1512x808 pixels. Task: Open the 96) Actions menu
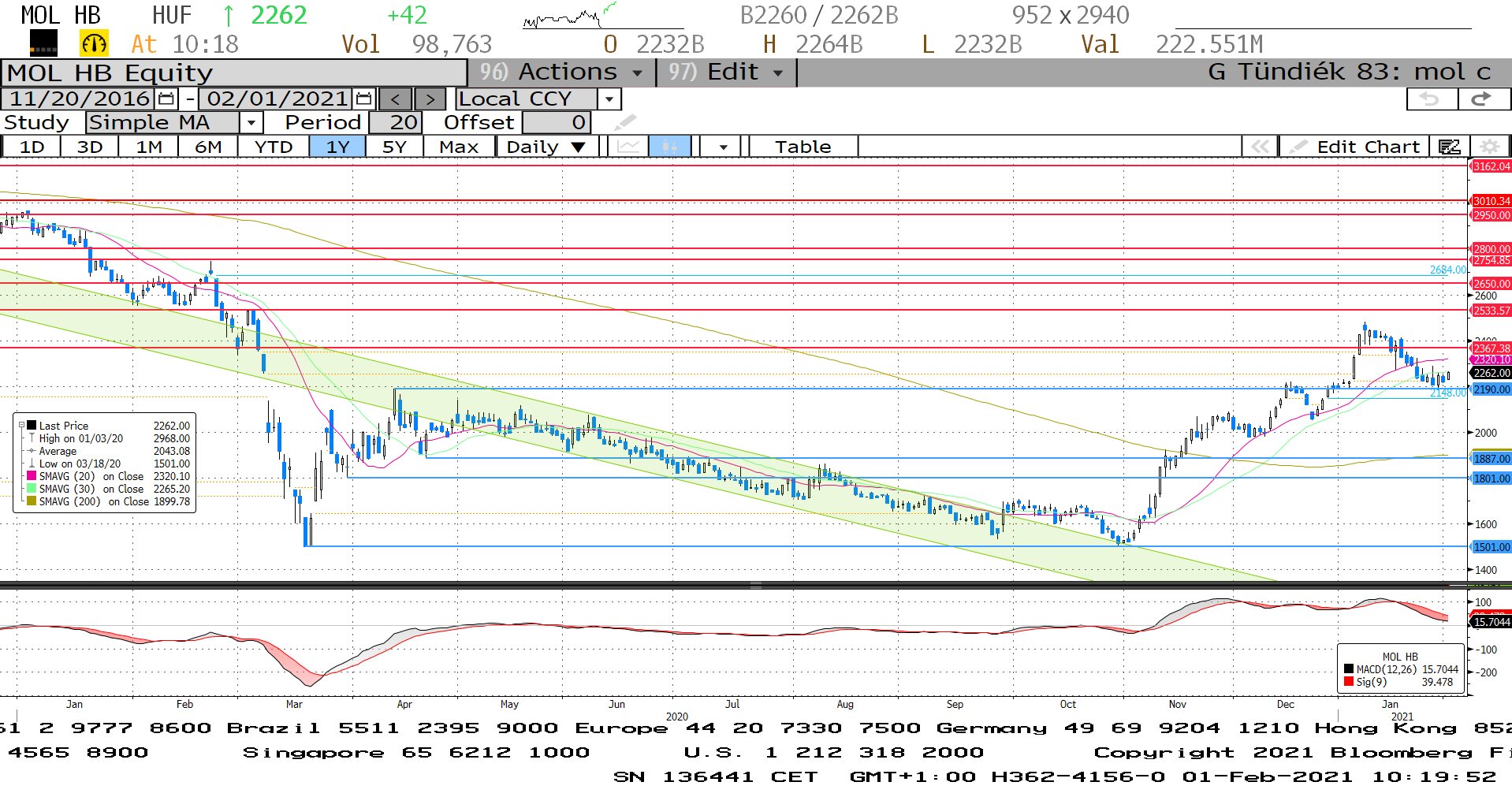[561, 72]
